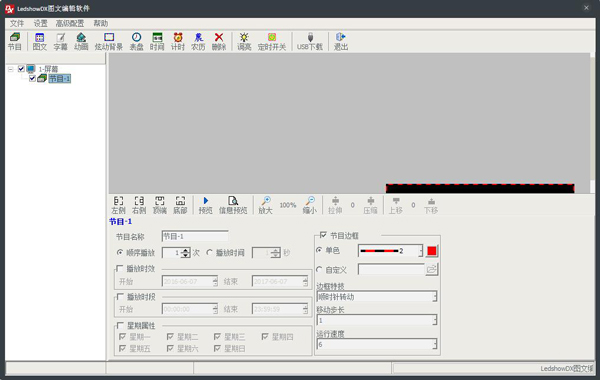This screenshot has width=600, height=380.
Task: Click the 退出 (exit) toolbar icon
Action: pyautogui.click(x=341, y=41)
